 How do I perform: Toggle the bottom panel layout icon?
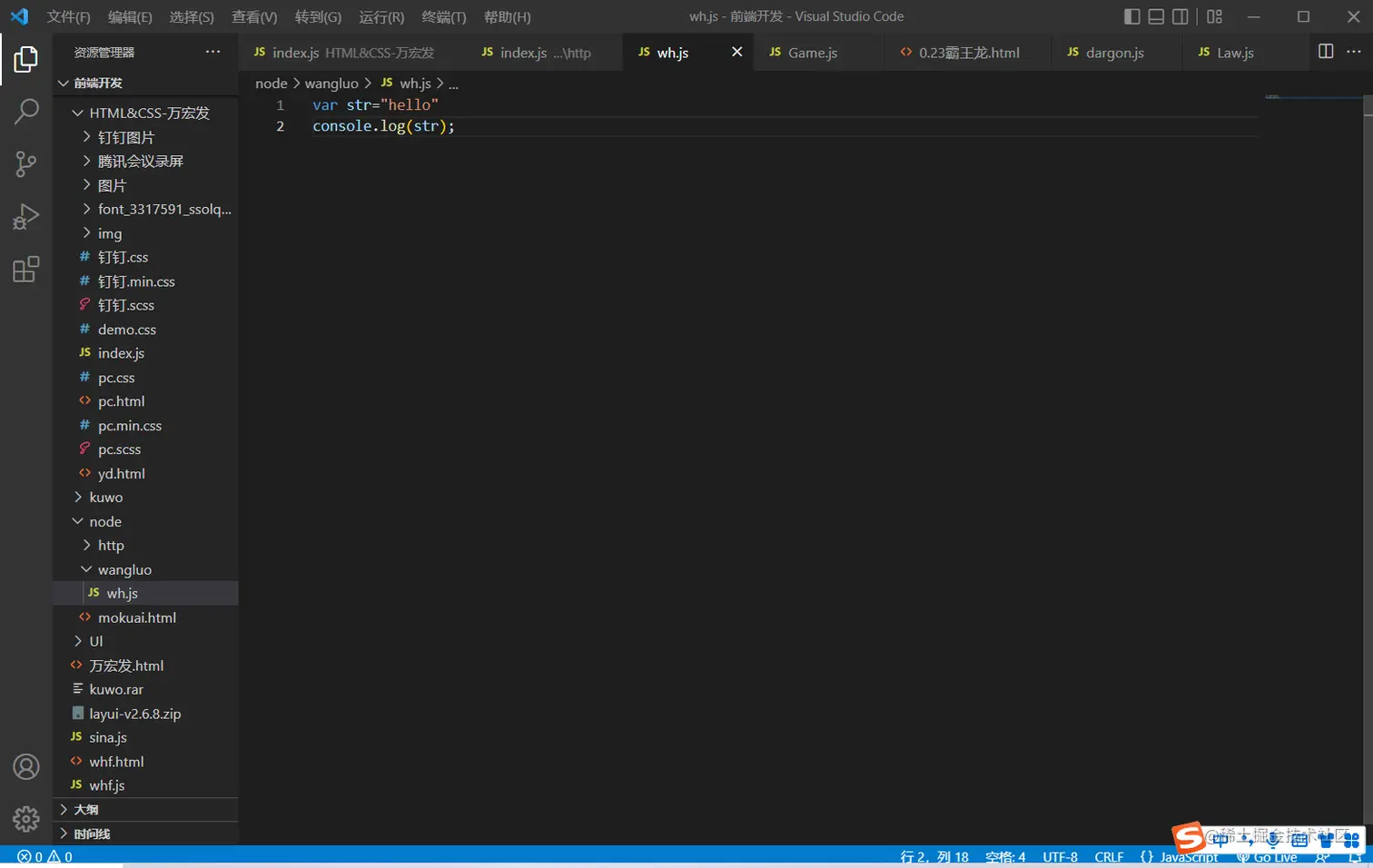[1156, 16]
